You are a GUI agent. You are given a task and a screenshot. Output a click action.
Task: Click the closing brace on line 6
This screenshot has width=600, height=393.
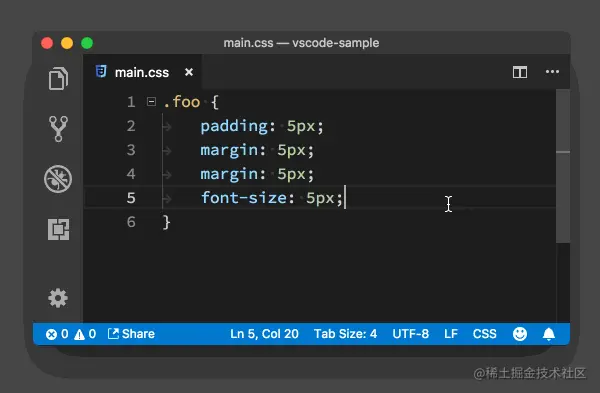coord(166,222)
